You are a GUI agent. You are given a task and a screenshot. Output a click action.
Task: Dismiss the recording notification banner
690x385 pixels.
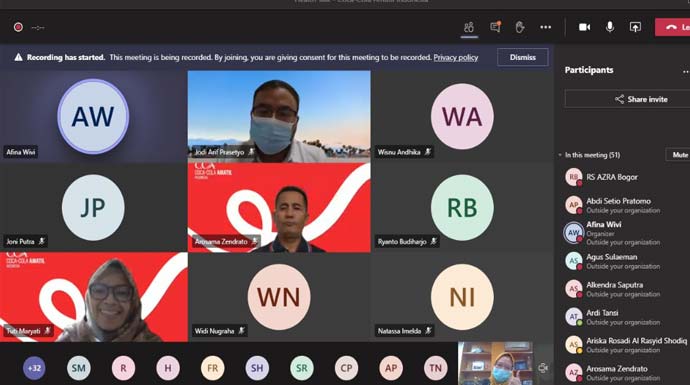(523, 57)
